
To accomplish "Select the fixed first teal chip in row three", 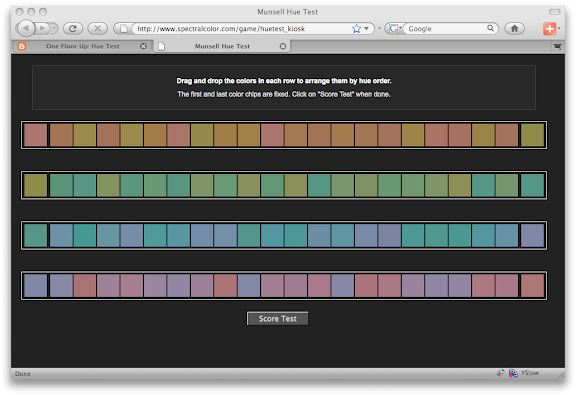I will [x=36, y=236].
